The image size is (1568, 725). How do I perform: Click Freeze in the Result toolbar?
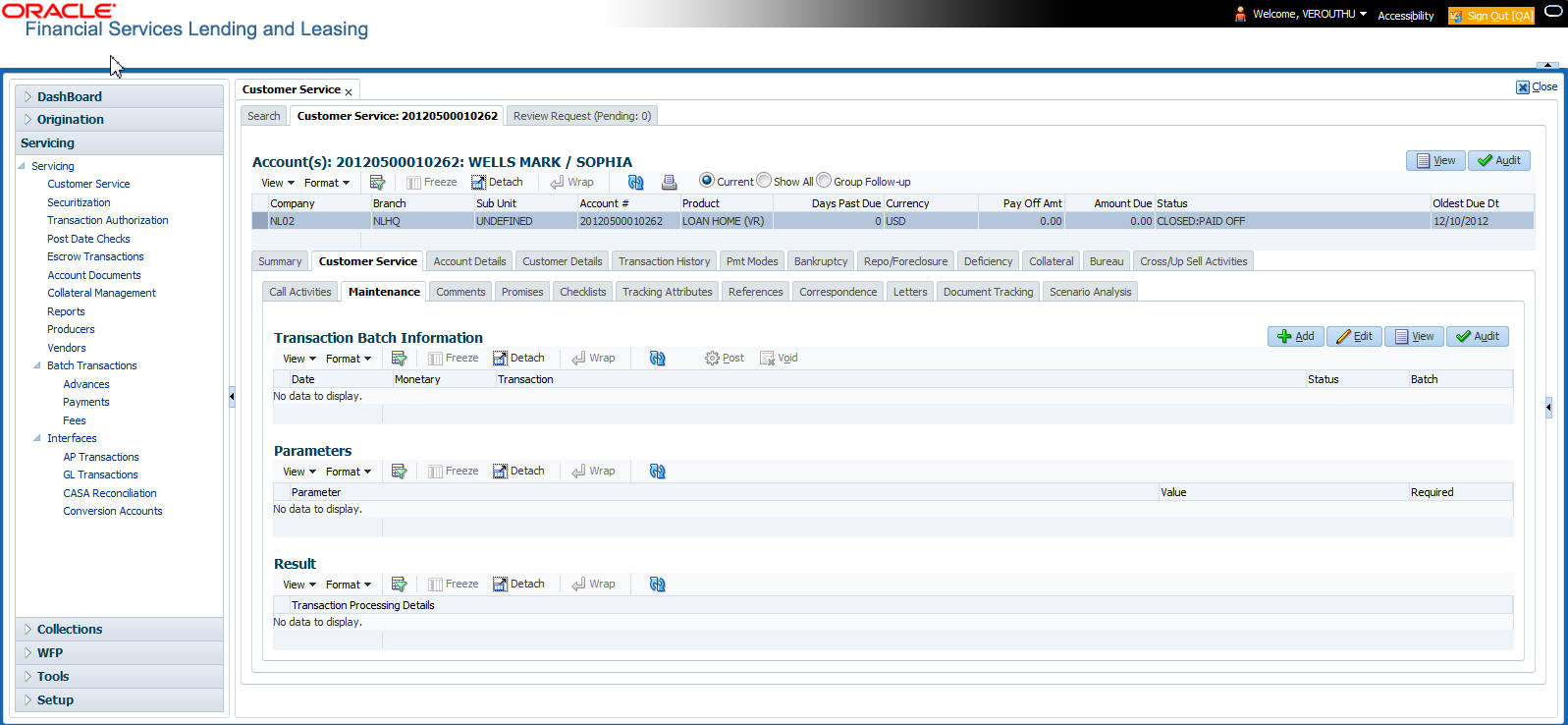click(454, 585)
